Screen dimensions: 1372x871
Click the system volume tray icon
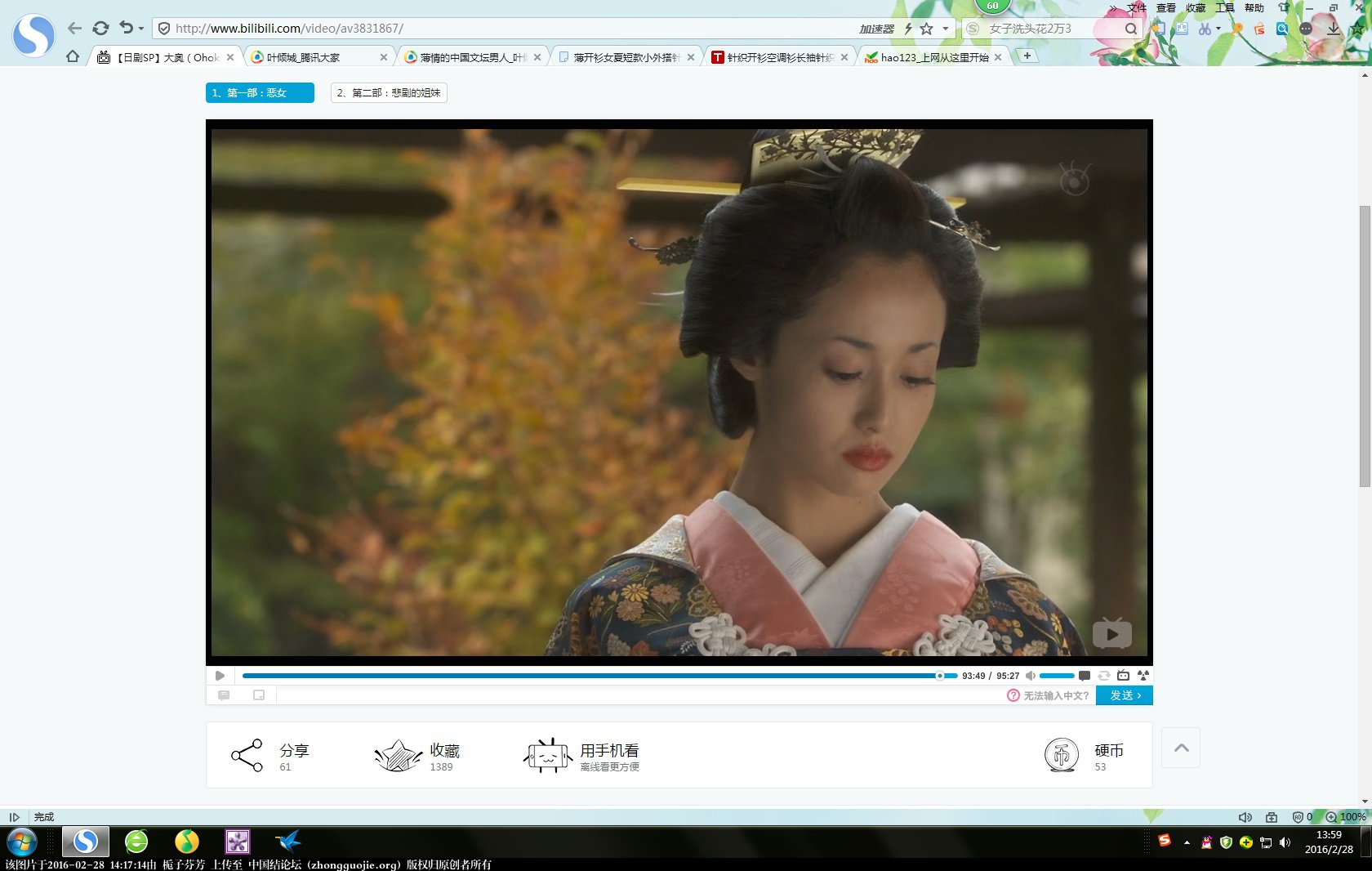pos(1285,842)
